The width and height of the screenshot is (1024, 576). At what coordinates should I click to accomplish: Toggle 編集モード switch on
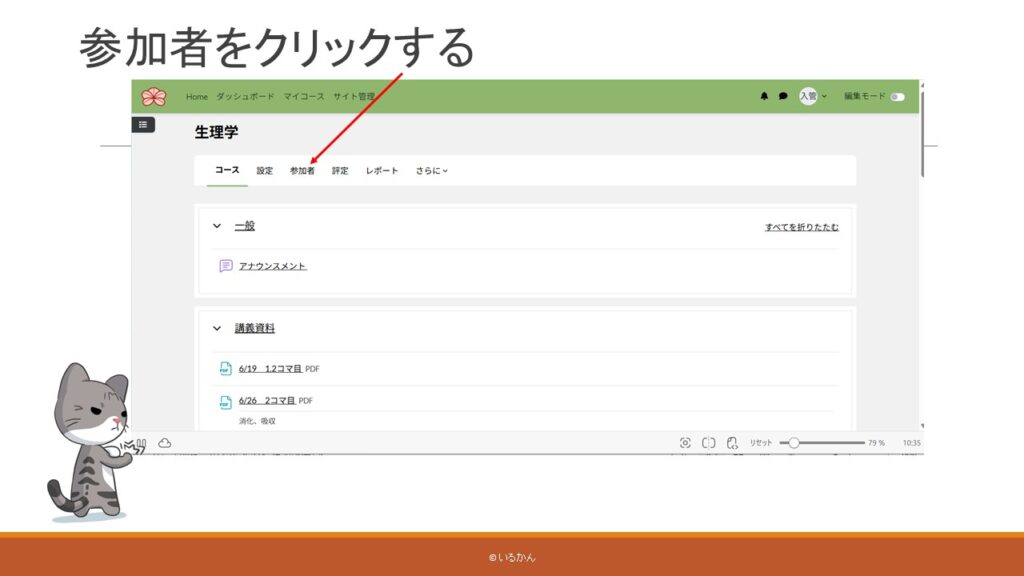(897, 97)
